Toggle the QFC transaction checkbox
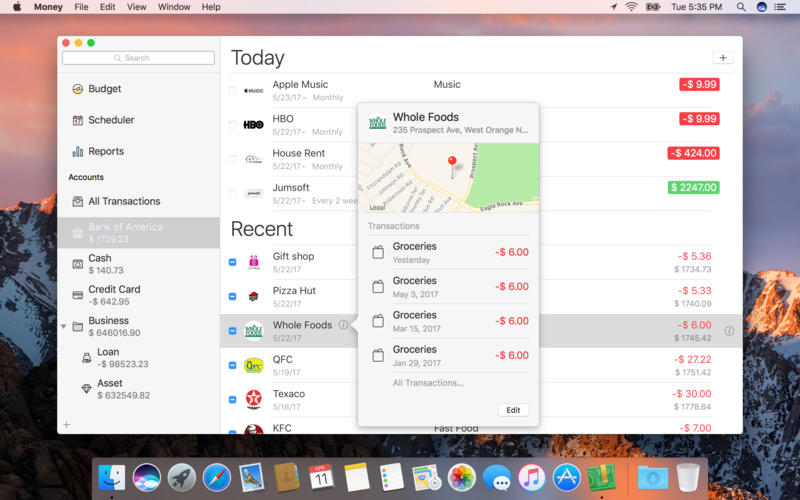This screenshot has height=500, width=800. [x=232, y=365]
